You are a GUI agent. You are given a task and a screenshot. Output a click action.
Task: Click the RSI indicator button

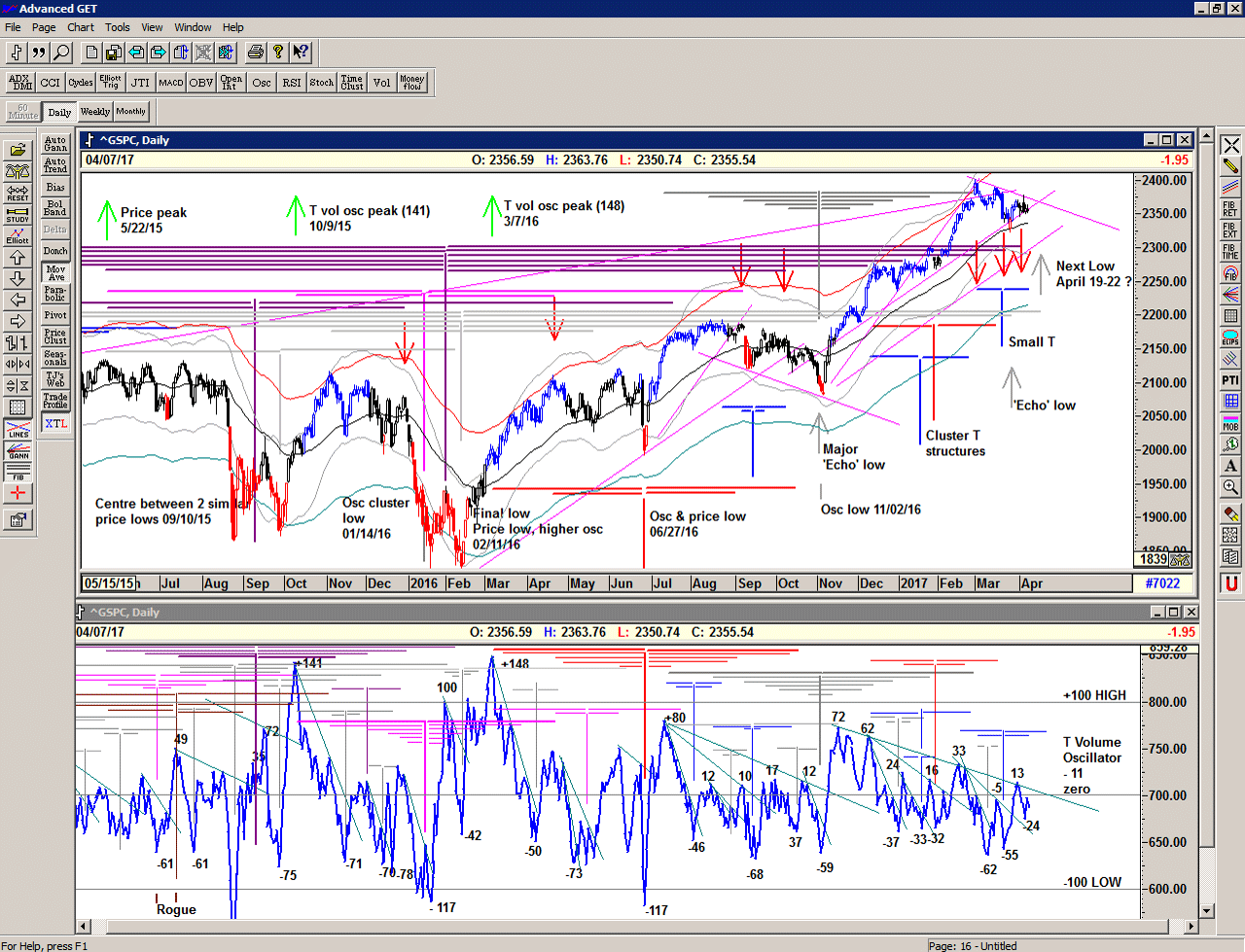click(292, 83)
